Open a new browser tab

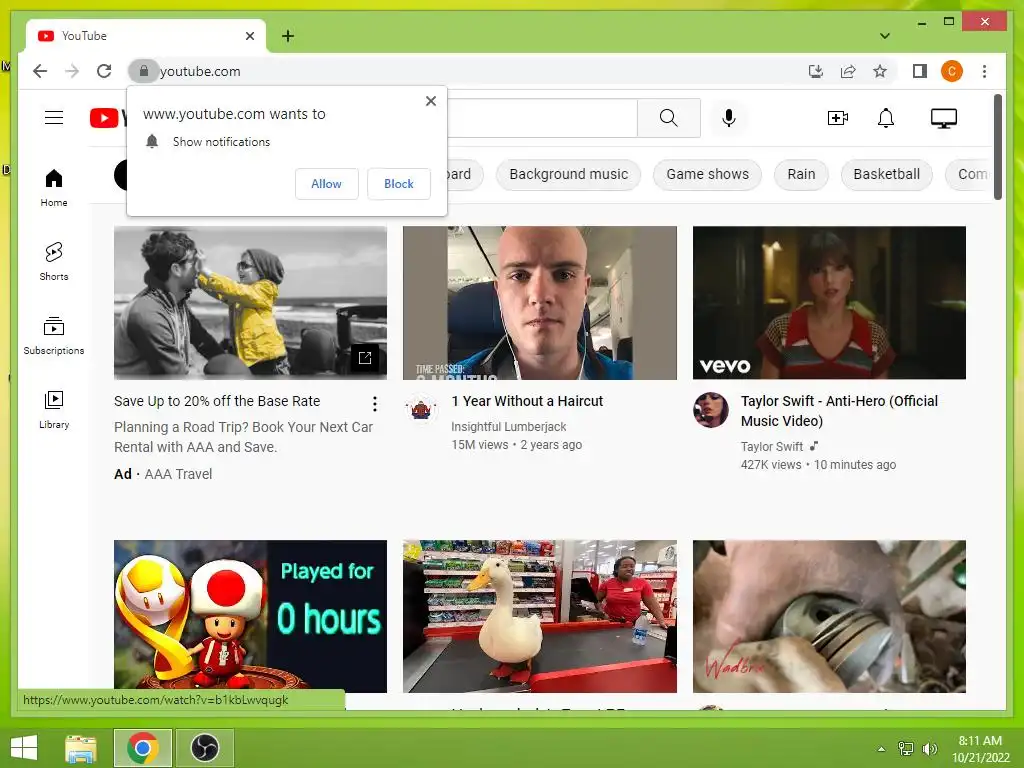(x=288, y=36)
